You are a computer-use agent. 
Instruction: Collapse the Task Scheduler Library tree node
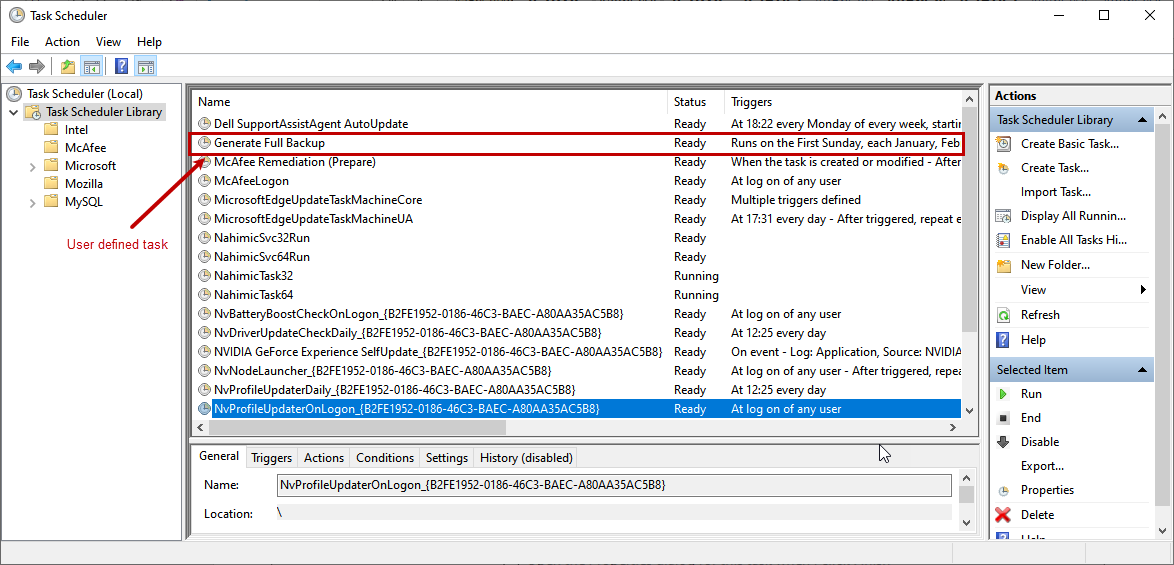pos(13,112)
